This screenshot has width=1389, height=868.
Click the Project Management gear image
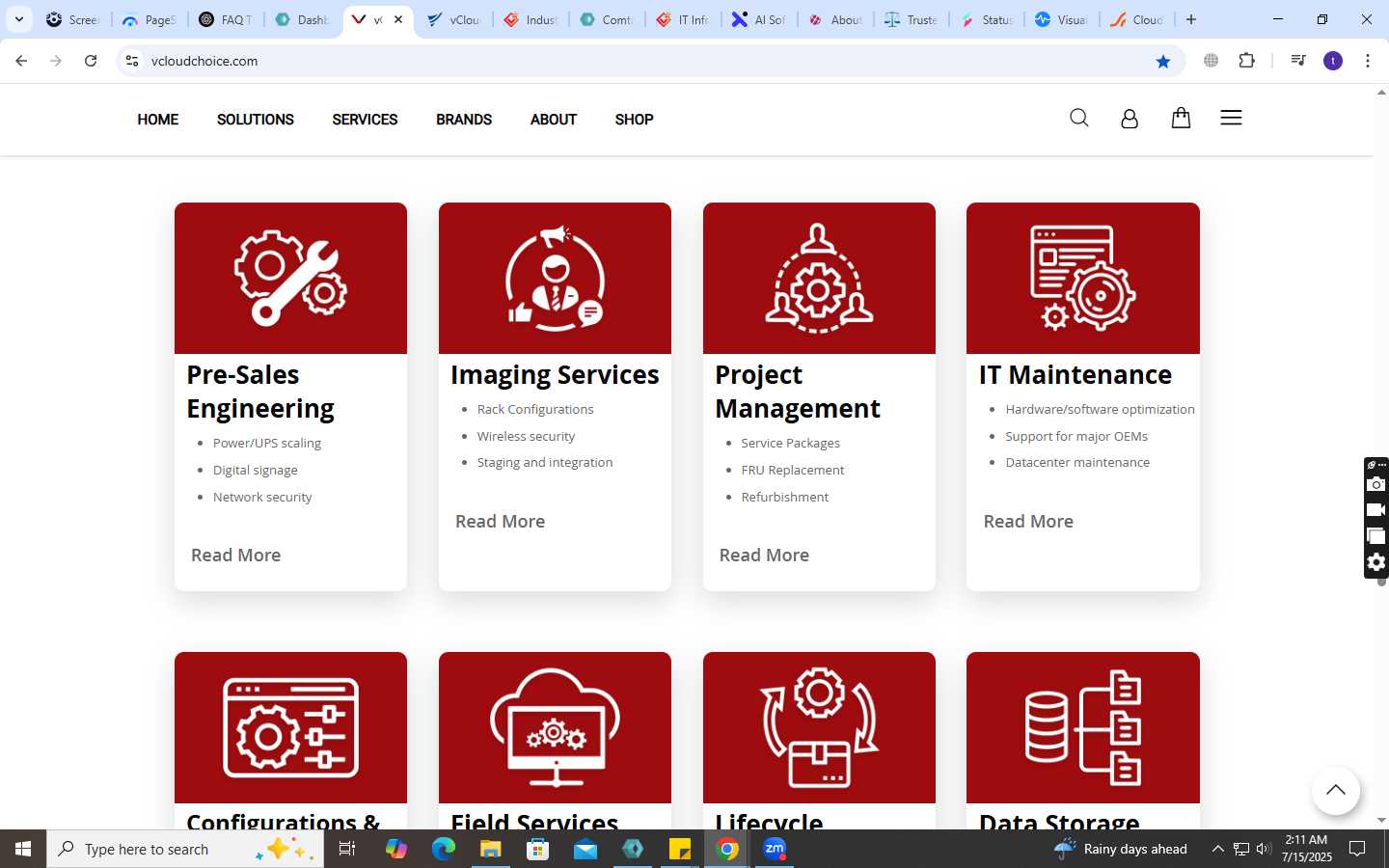coord(819,278)
